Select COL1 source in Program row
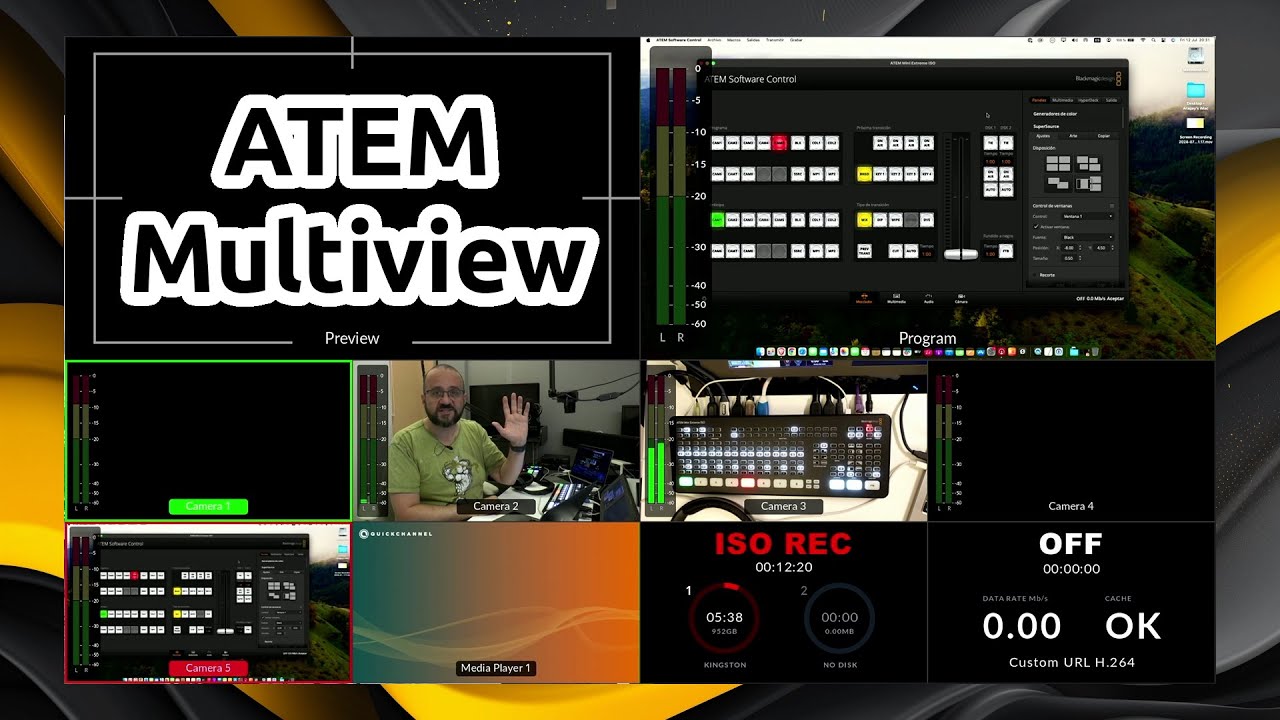 (x=816, y=143)
